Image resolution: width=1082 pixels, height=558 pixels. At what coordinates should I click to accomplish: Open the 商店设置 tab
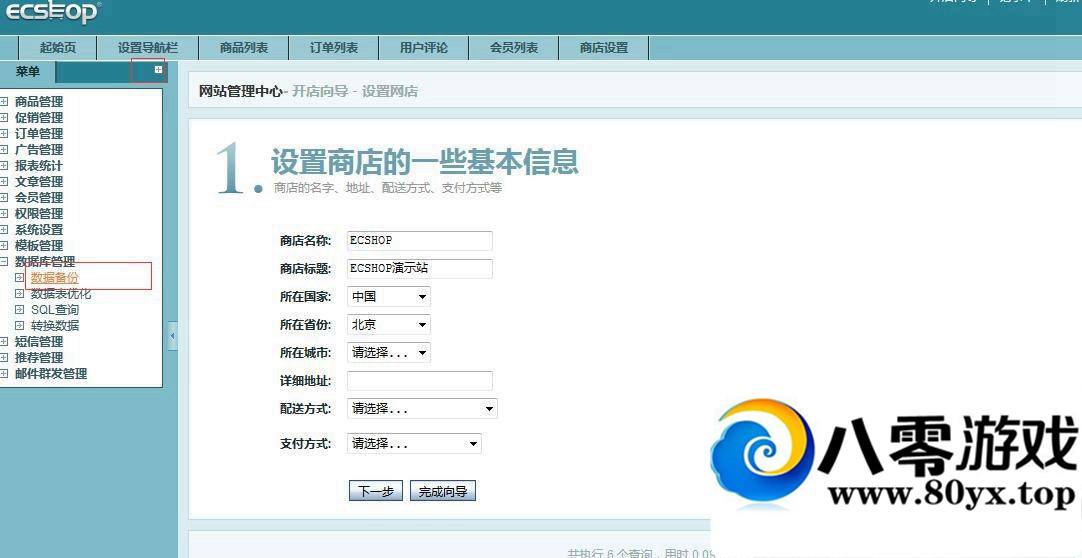point(604,48)
